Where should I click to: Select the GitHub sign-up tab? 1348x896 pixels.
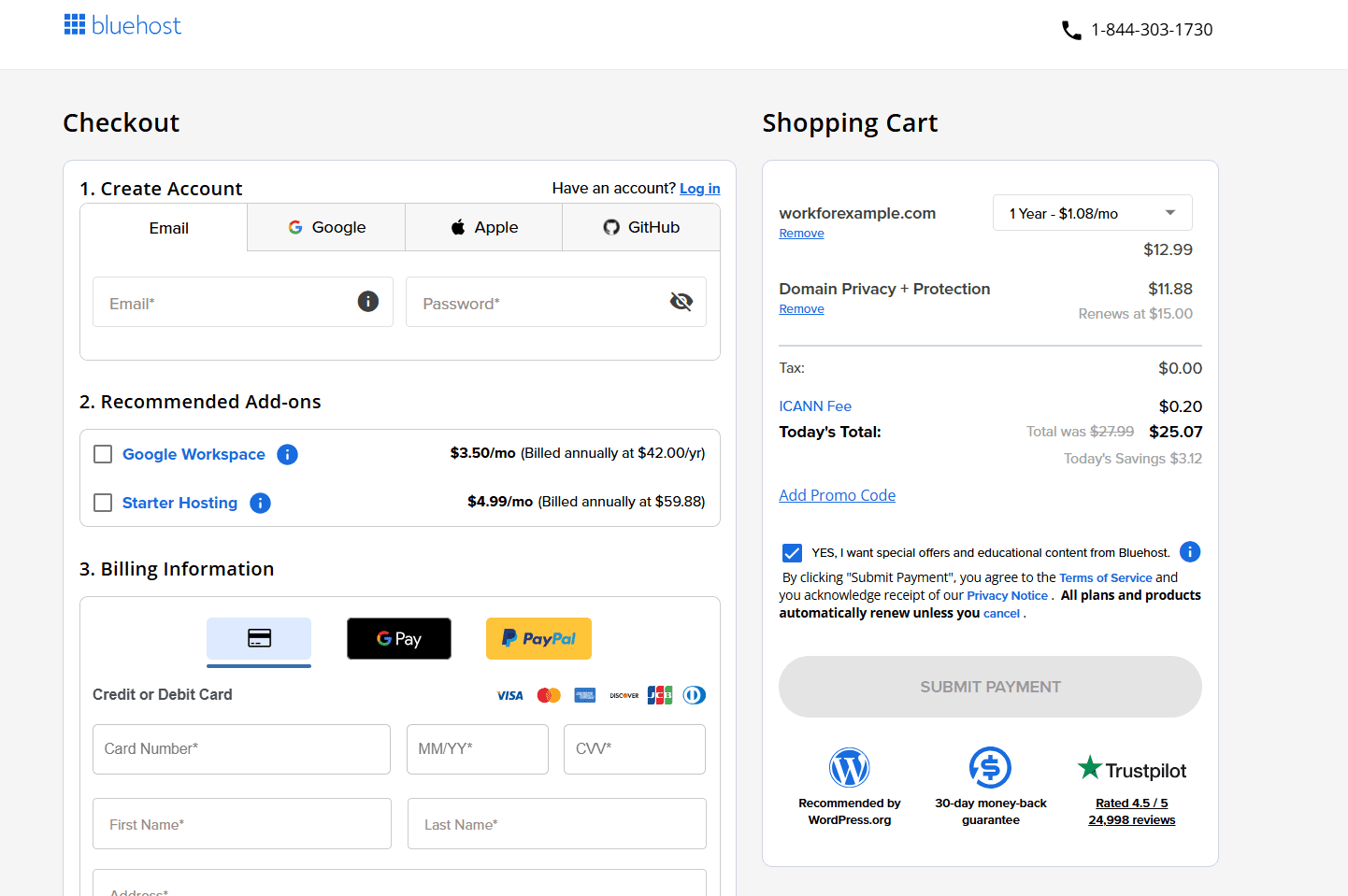tap(641, 227)
